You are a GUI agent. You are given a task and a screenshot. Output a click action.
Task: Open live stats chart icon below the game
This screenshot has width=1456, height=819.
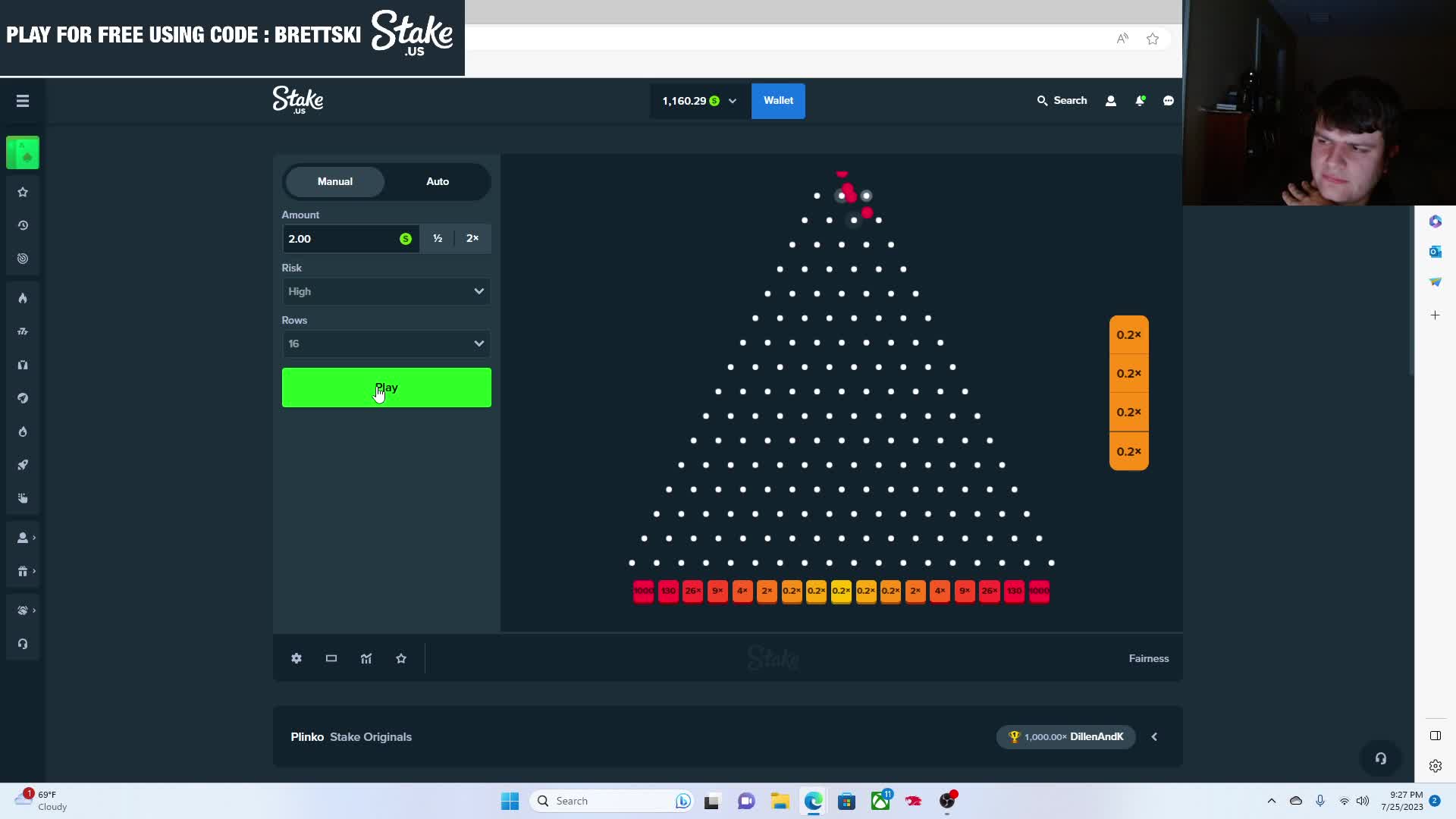pyautogui.click(x=366, y=658)
